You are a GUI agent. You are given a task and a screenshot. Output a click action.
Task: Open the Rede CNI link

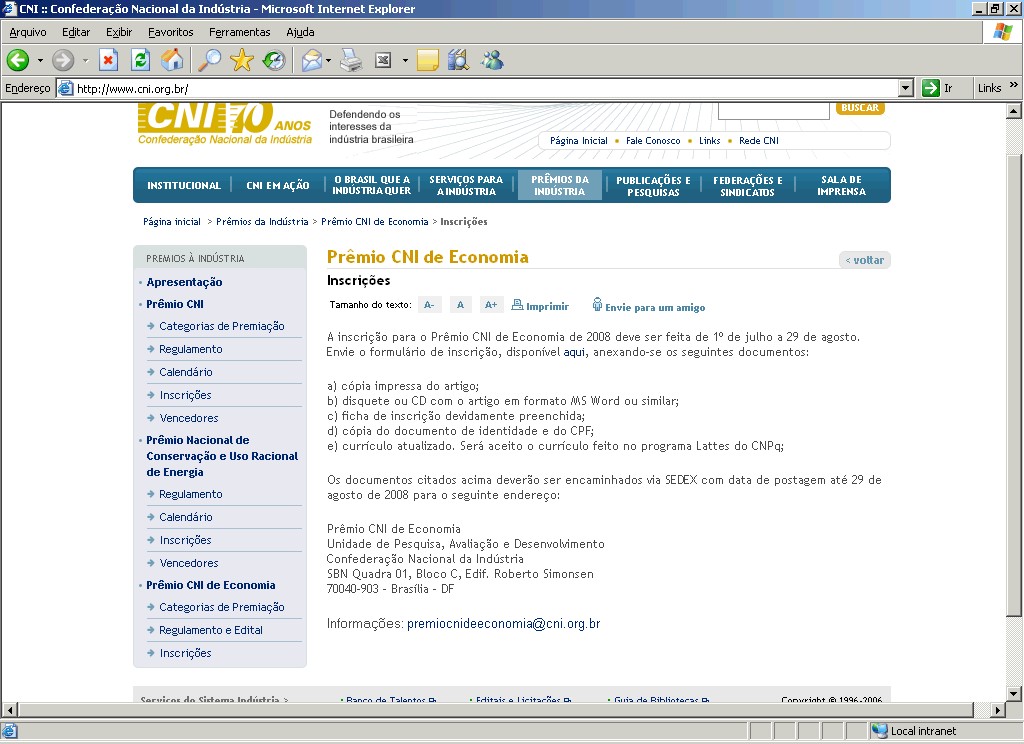click(x=759, y=140)
